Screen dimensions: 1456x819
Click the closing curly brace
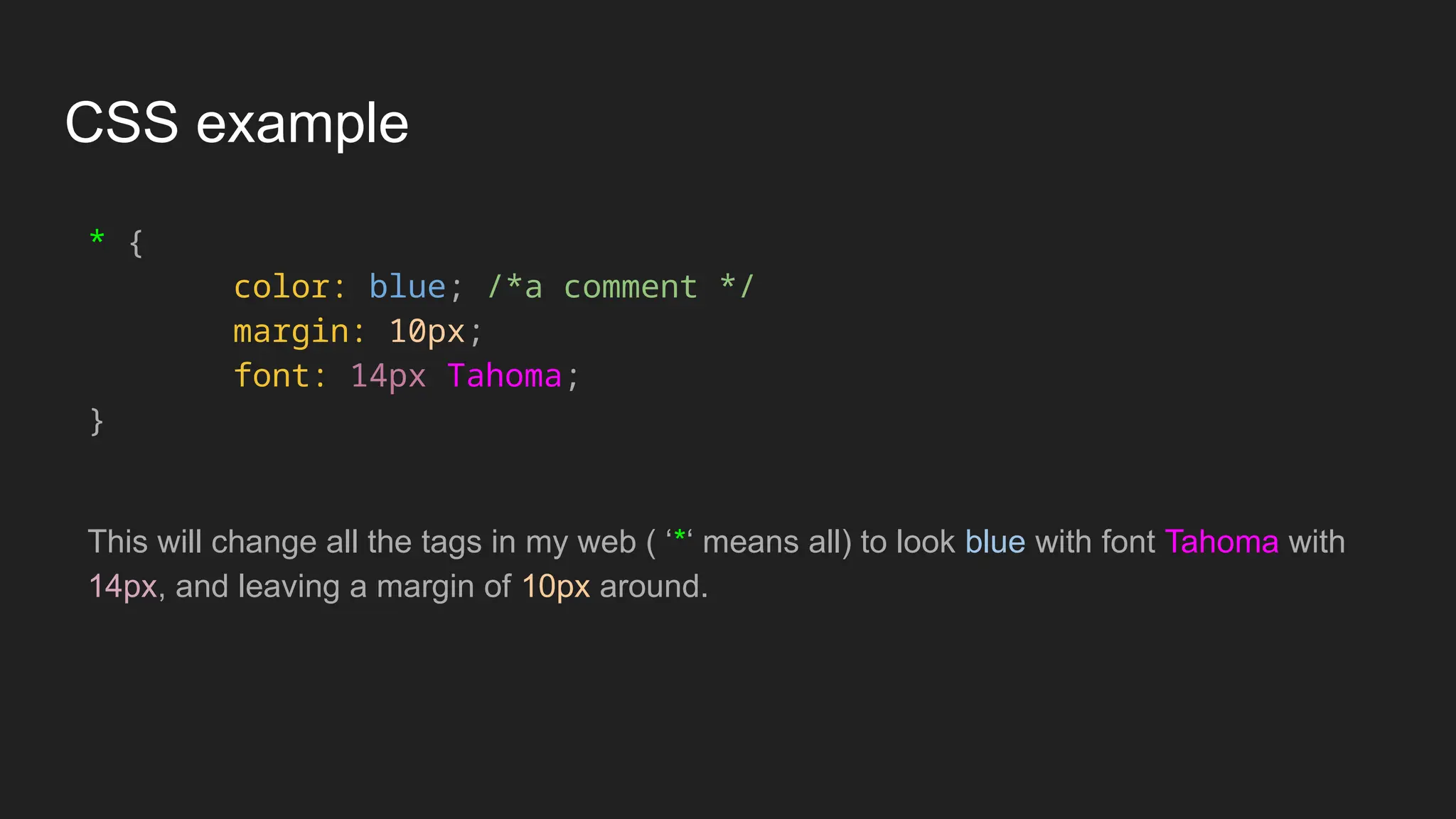point(97,421)
